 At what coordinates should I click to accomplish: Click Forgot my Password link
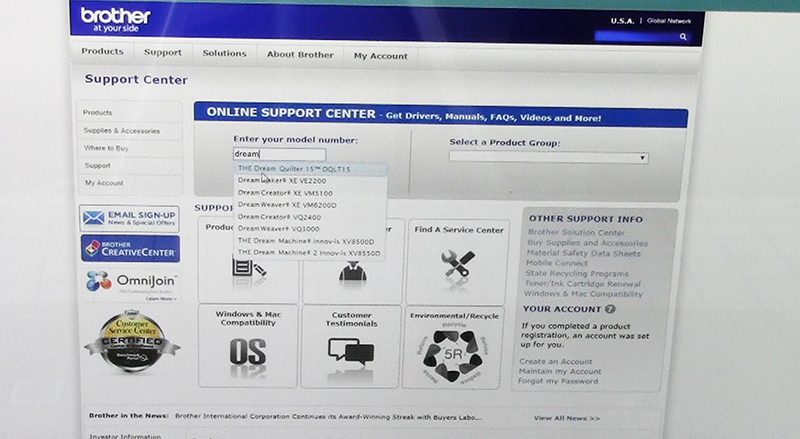pos(558,381)
